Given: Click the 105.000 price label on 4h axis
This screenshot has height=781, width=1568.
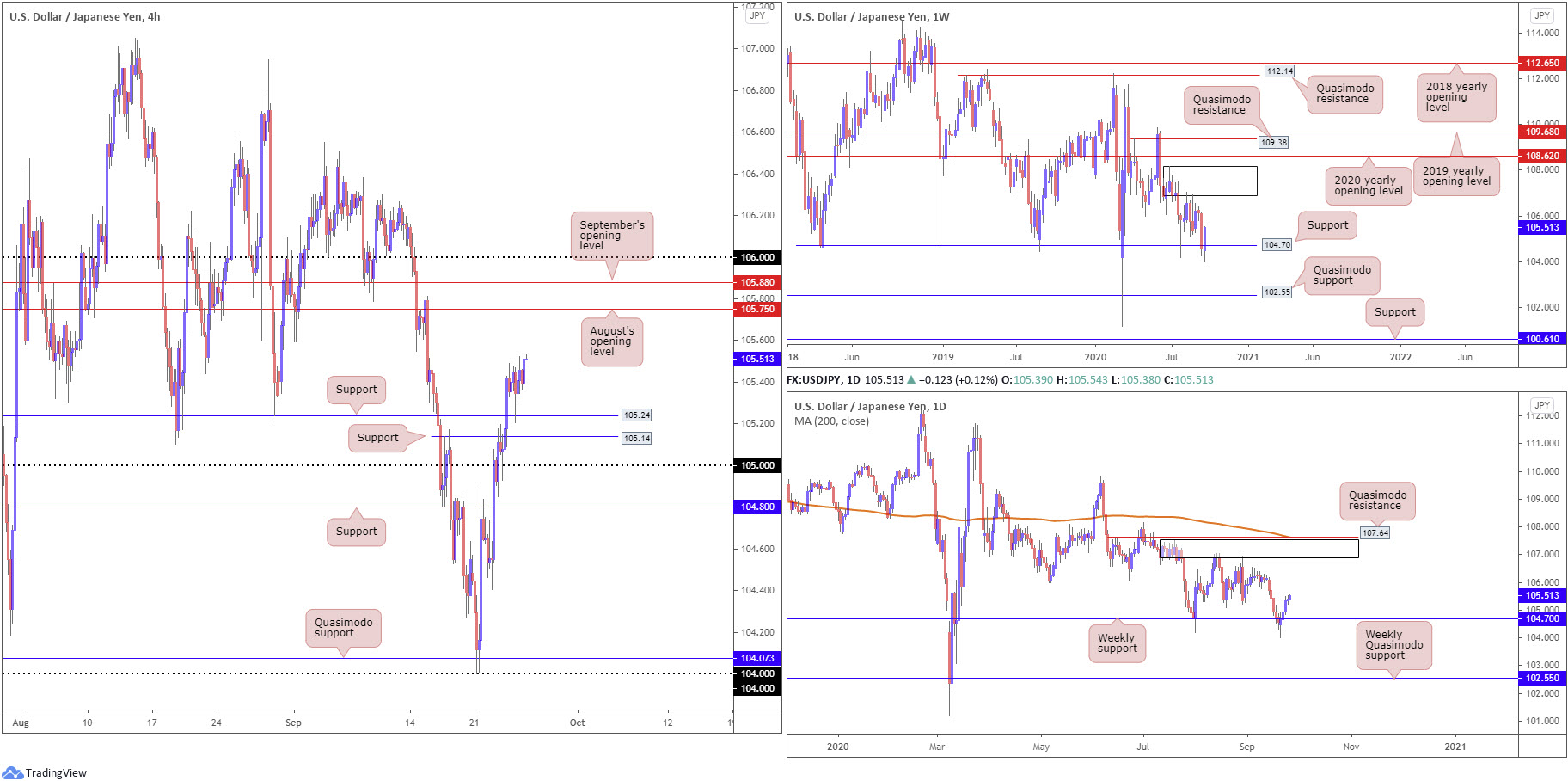Looking at the screenshot, I should [757, 465].
